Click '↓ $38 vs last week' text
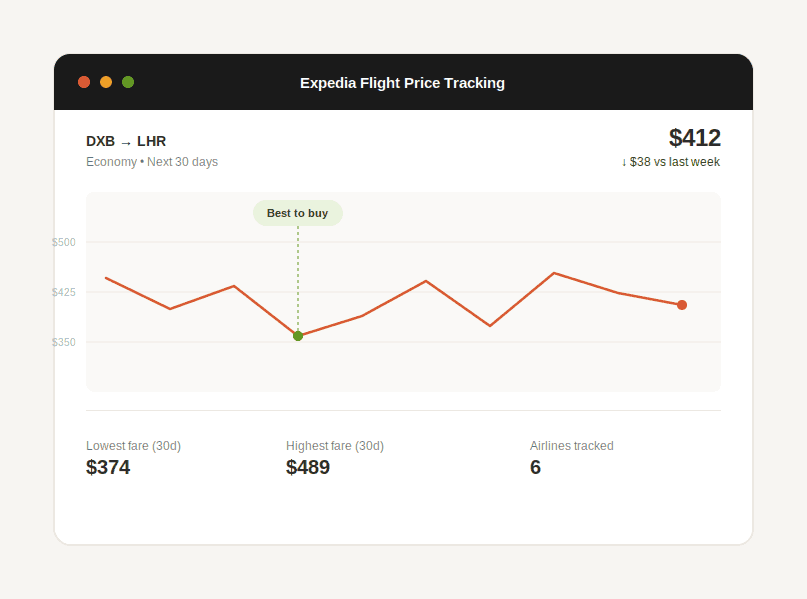The image size is (807, 599). [x=671, y=162]
